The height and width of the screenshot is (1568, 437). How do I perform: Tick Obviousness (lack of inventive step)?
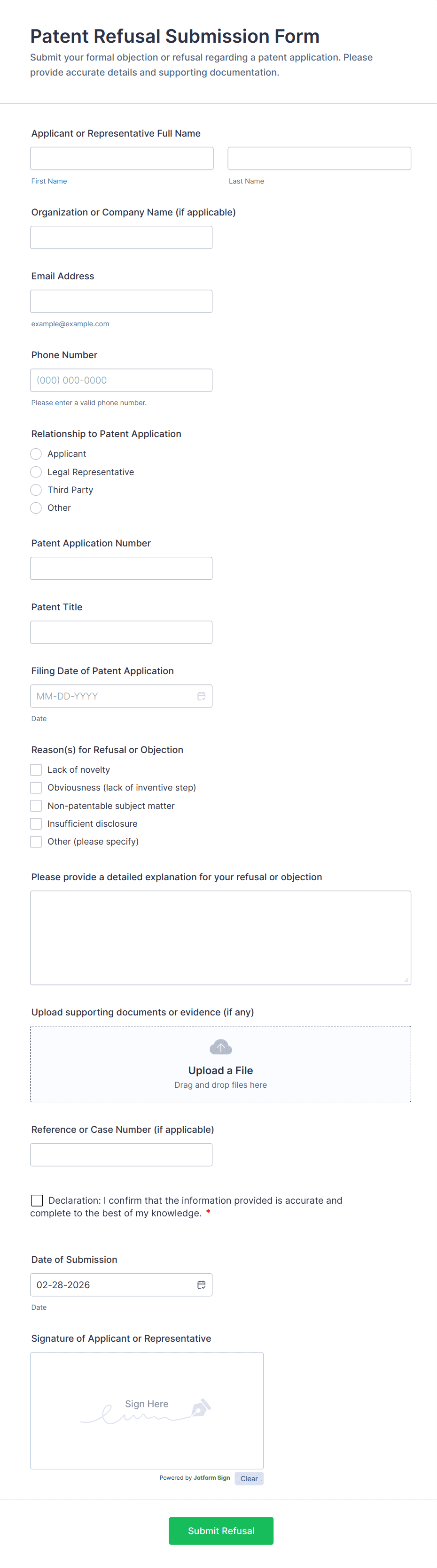tap(36, 788)
